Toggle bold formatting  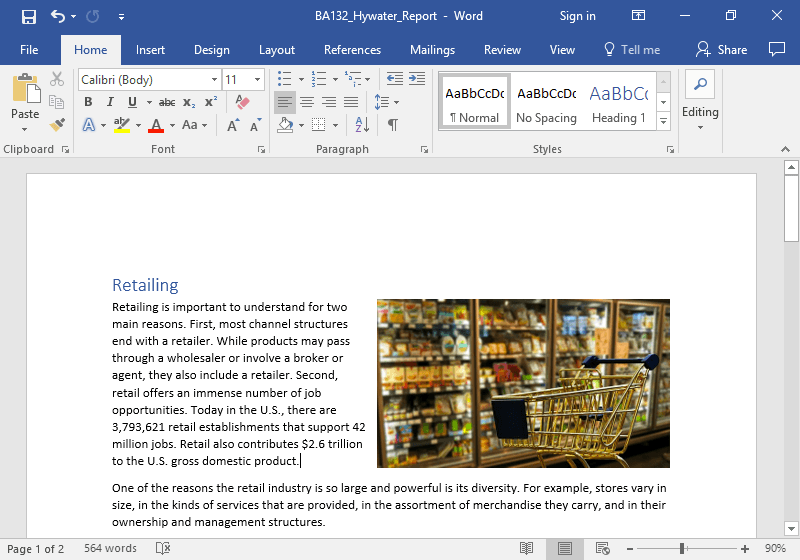point(88,102)
